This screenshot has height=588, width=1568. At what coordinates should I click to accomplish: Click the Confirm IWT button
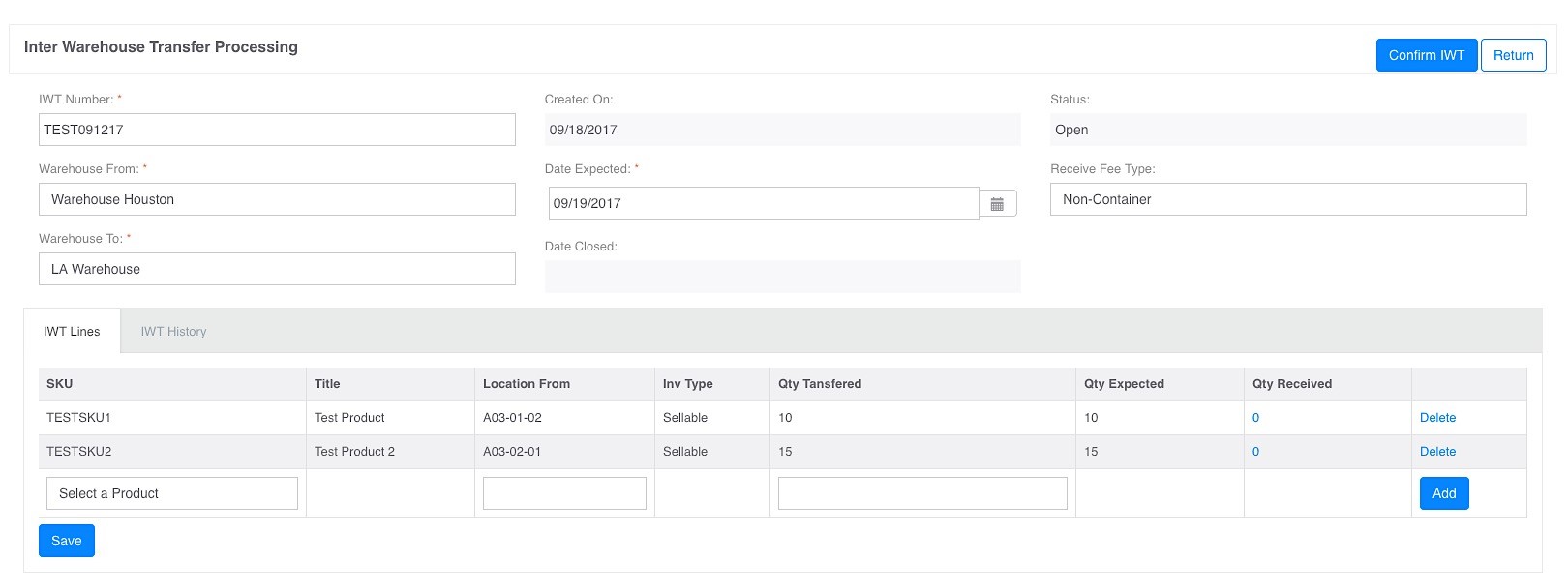point(1426,55)
